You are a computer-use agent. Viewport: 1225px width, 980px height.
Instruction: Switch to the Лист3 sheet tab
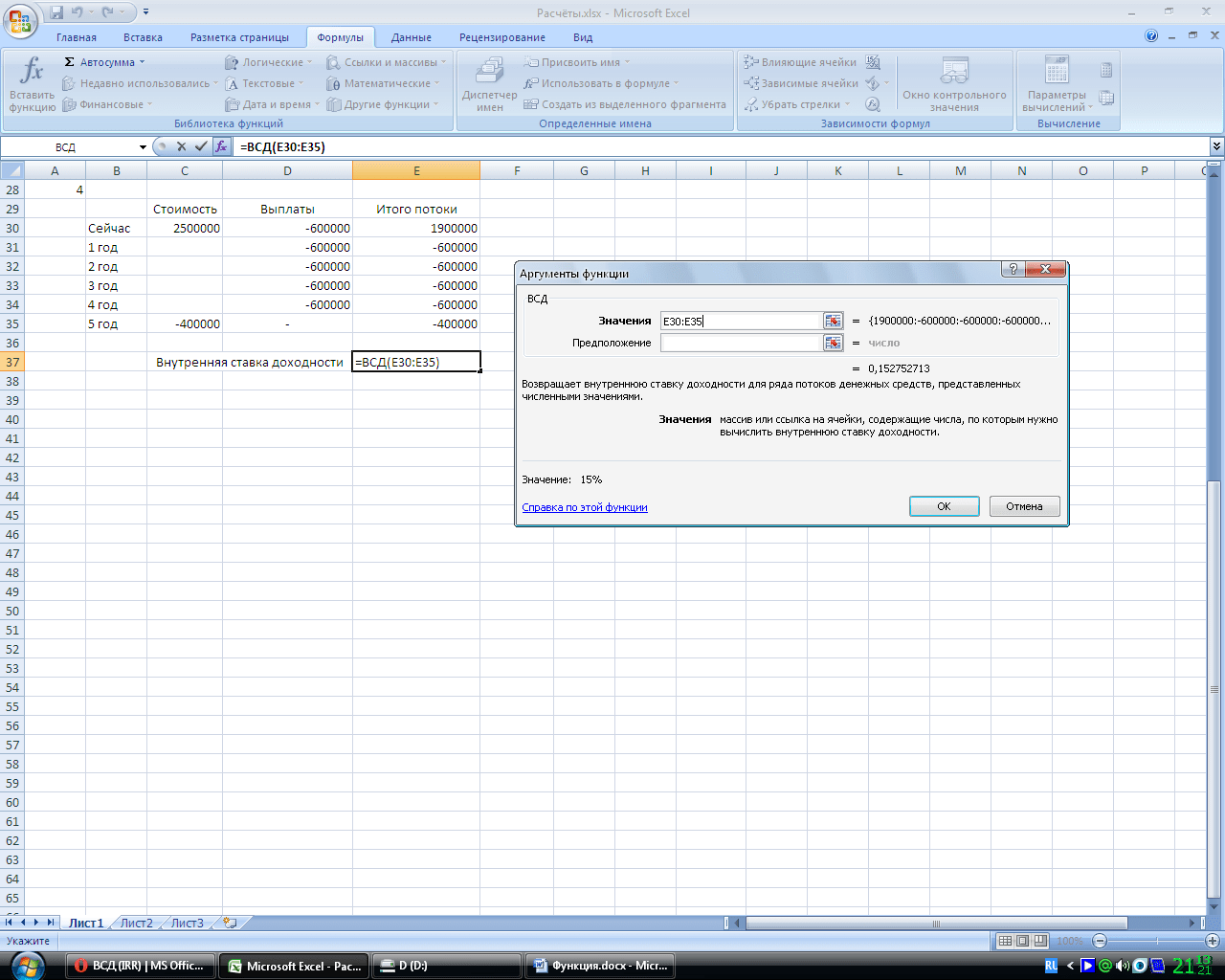point(187,924)
